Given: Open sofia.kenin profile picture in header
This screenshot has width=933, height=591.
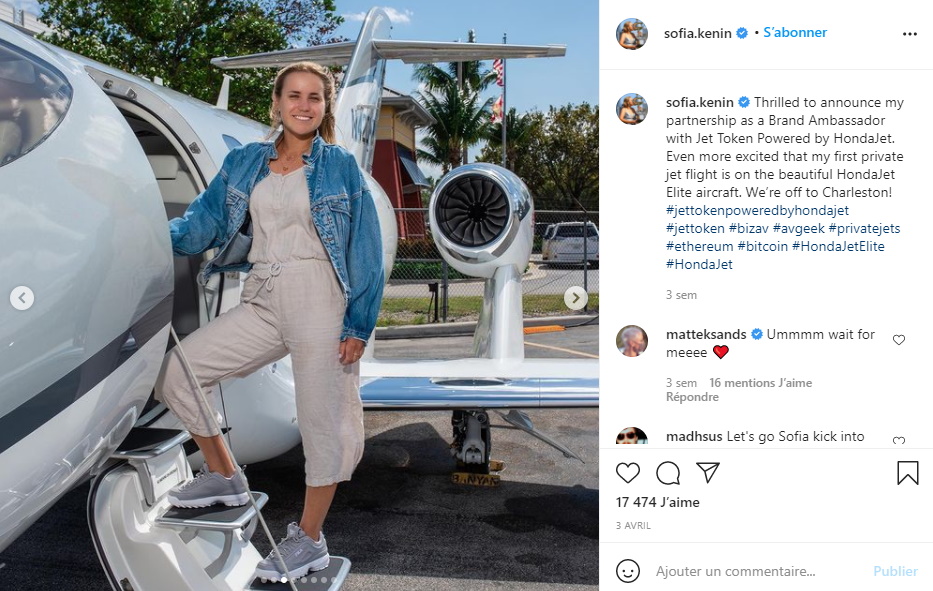Looking at the screenshot, I should [x=632, y=34].
